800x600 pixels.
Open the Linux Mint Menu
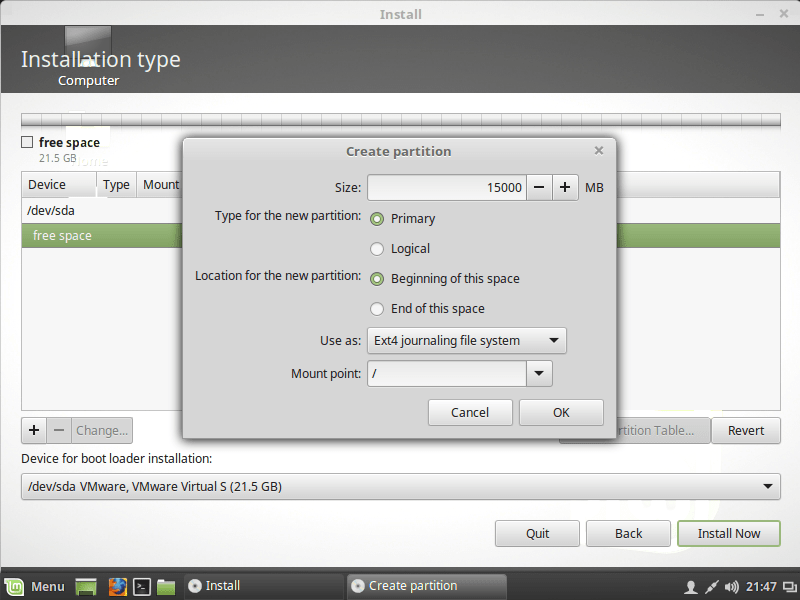point(35,586)
